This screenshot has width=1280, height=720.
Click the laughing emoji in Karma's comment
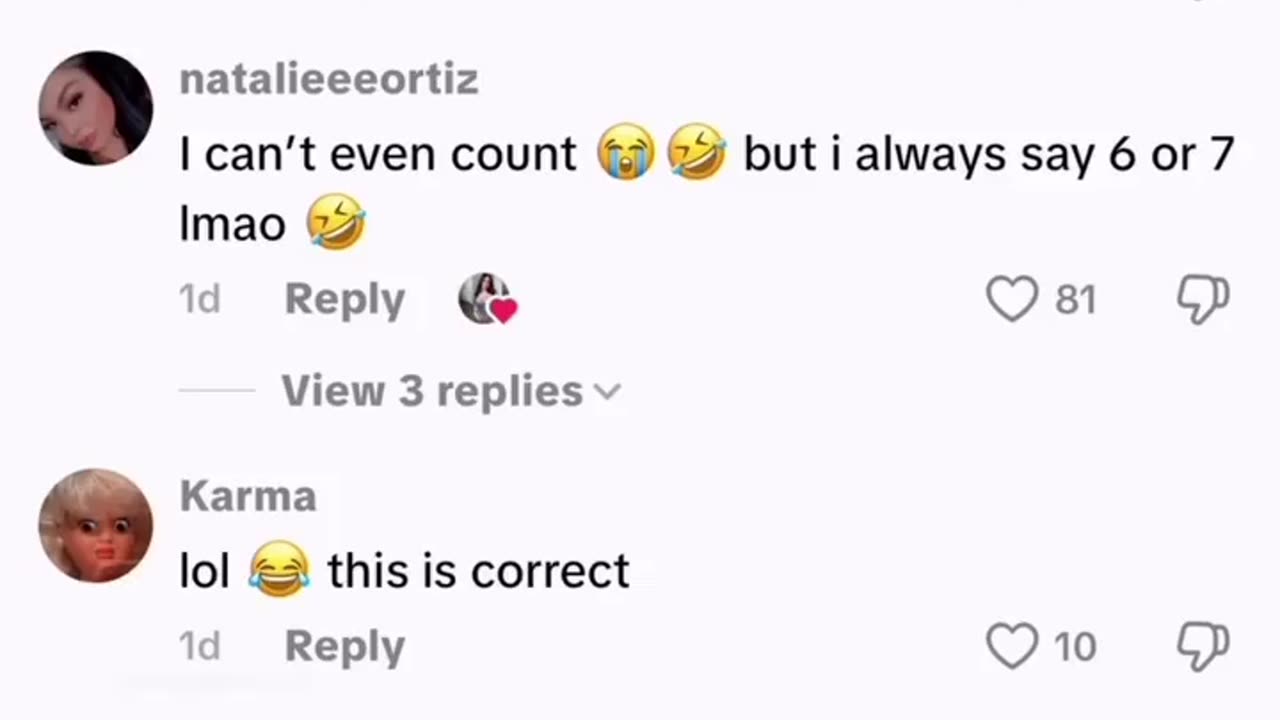[278, 571]
